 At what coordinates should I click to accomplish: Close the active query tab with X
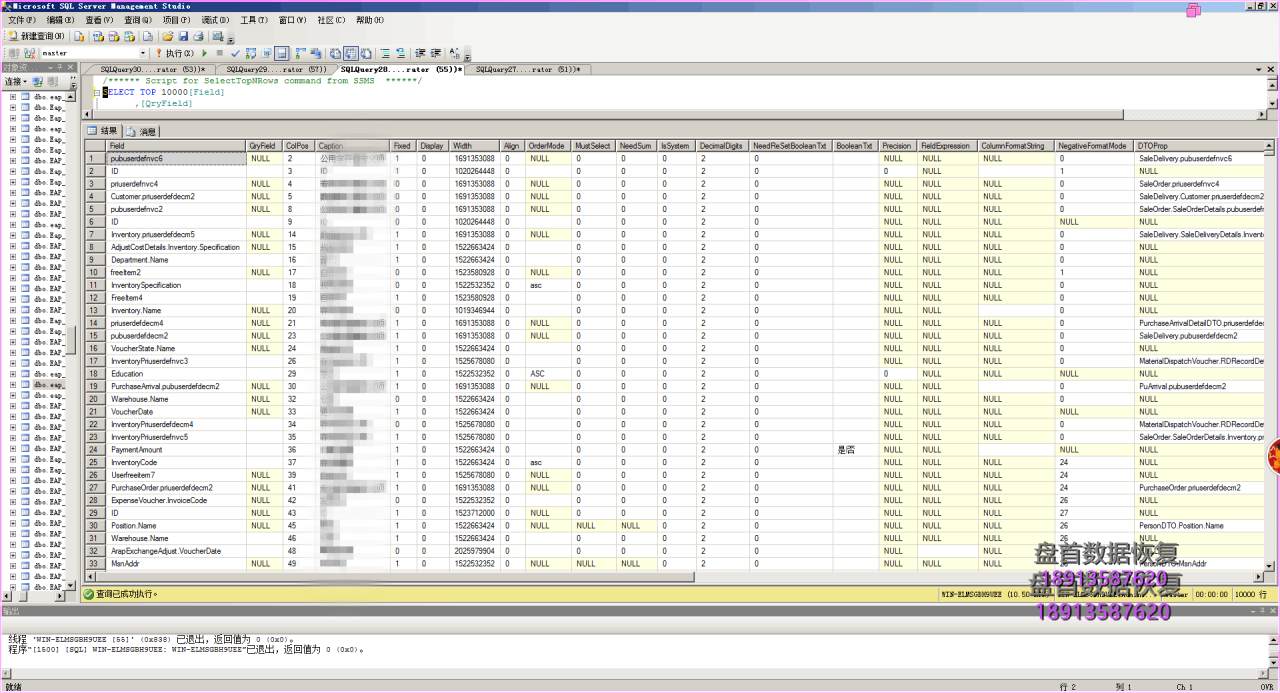click(x=1272, y=70)
